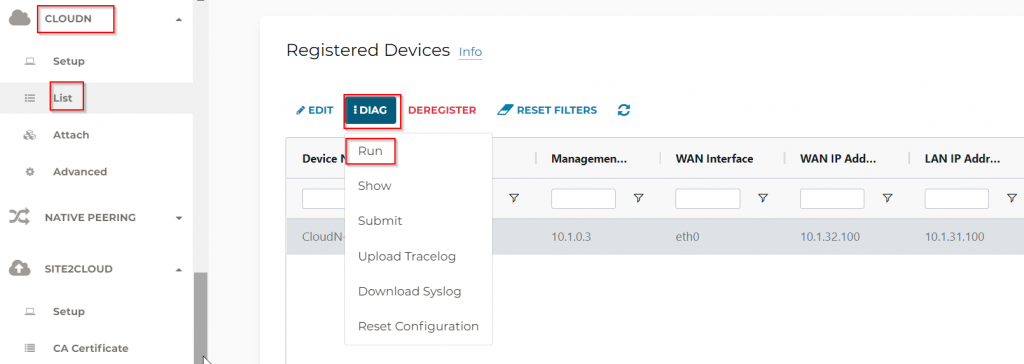
Task: Open filter icon for LAN IP Address column
Action: (1012, 198)
